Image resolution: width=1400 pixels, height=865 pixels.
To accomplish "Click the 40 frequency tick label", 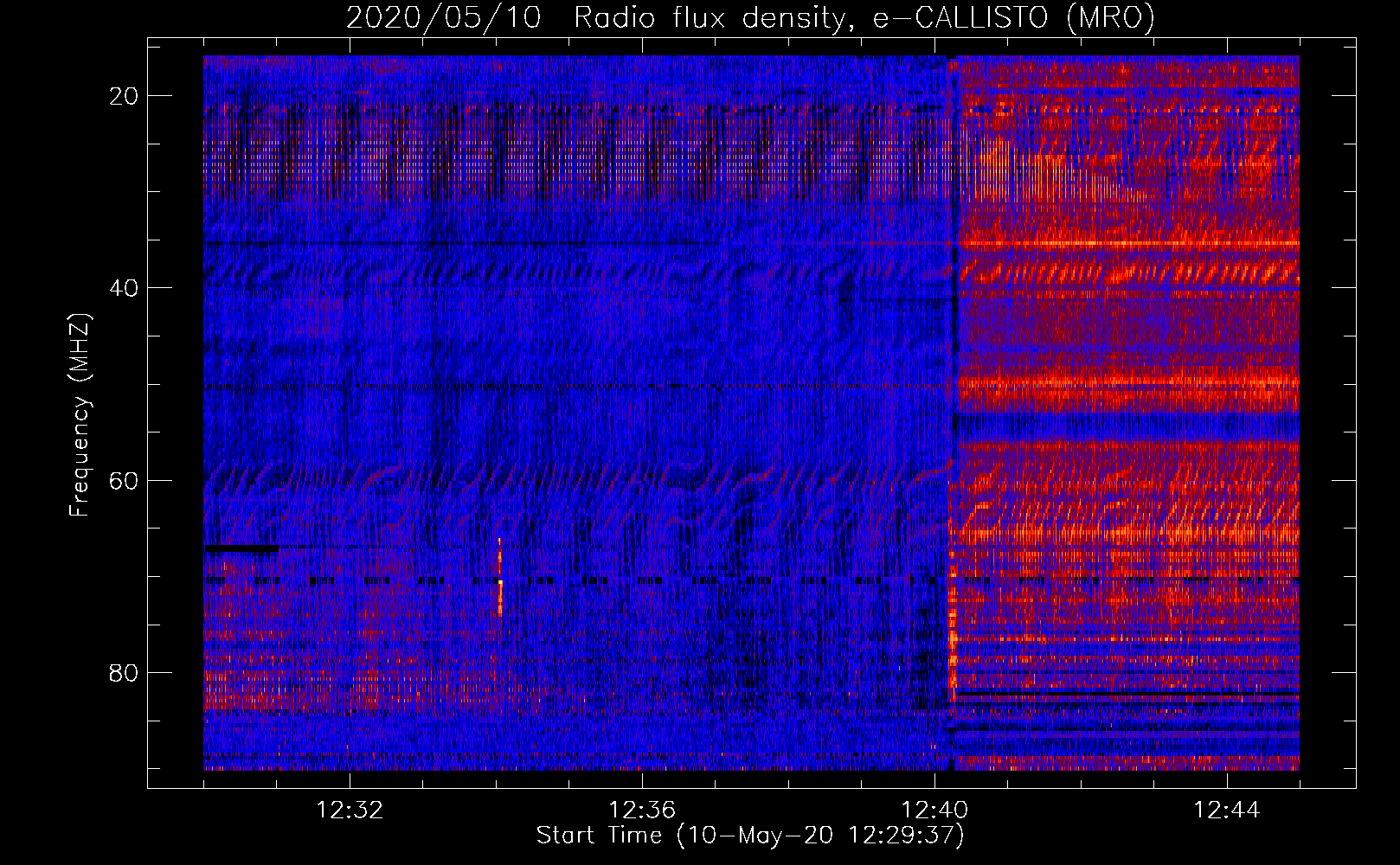I will [x=124, y=288].
